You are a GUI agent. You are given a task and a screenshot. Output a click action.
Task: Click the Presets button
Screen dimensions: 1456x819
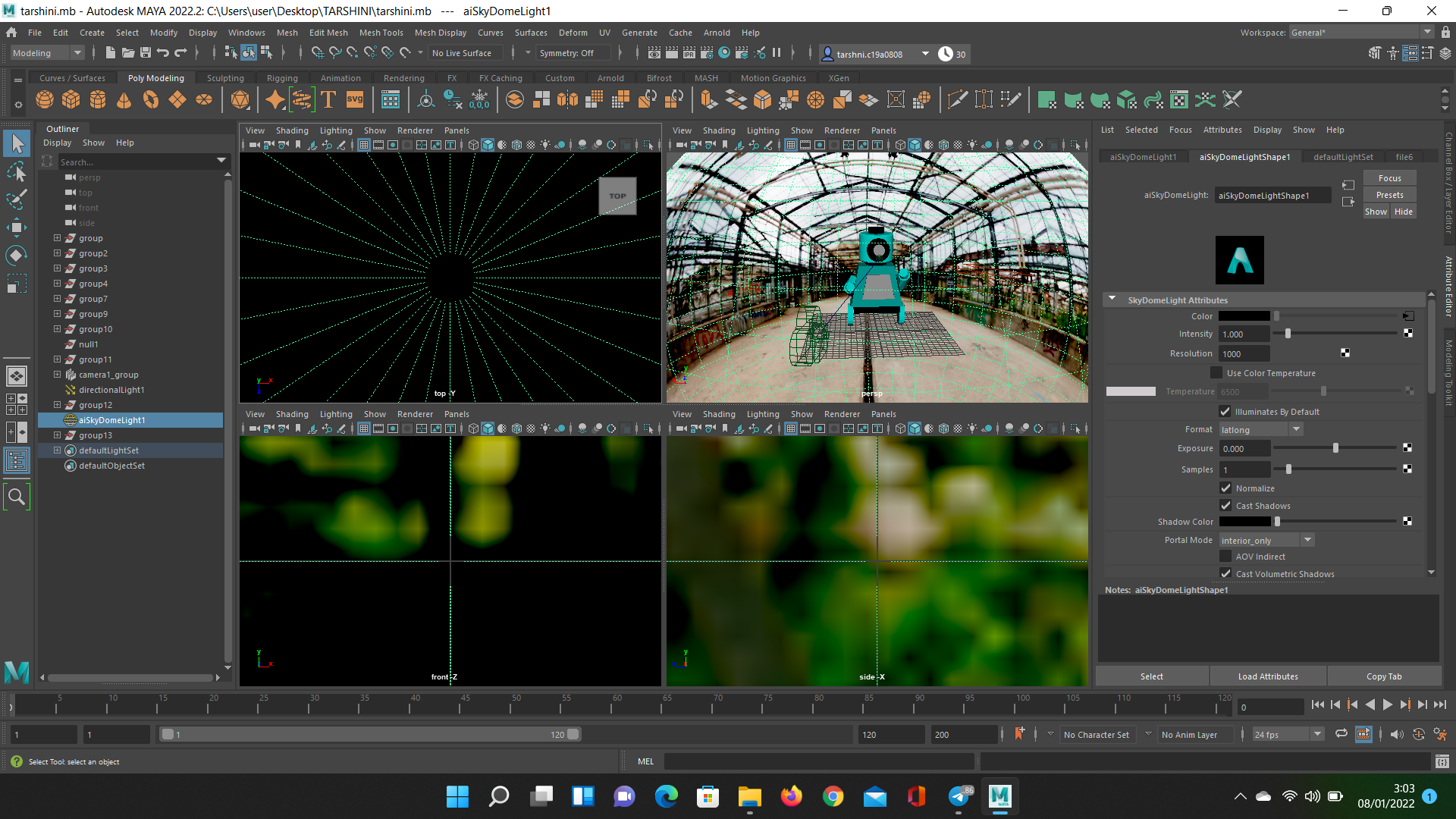(x=1389, y=195)
